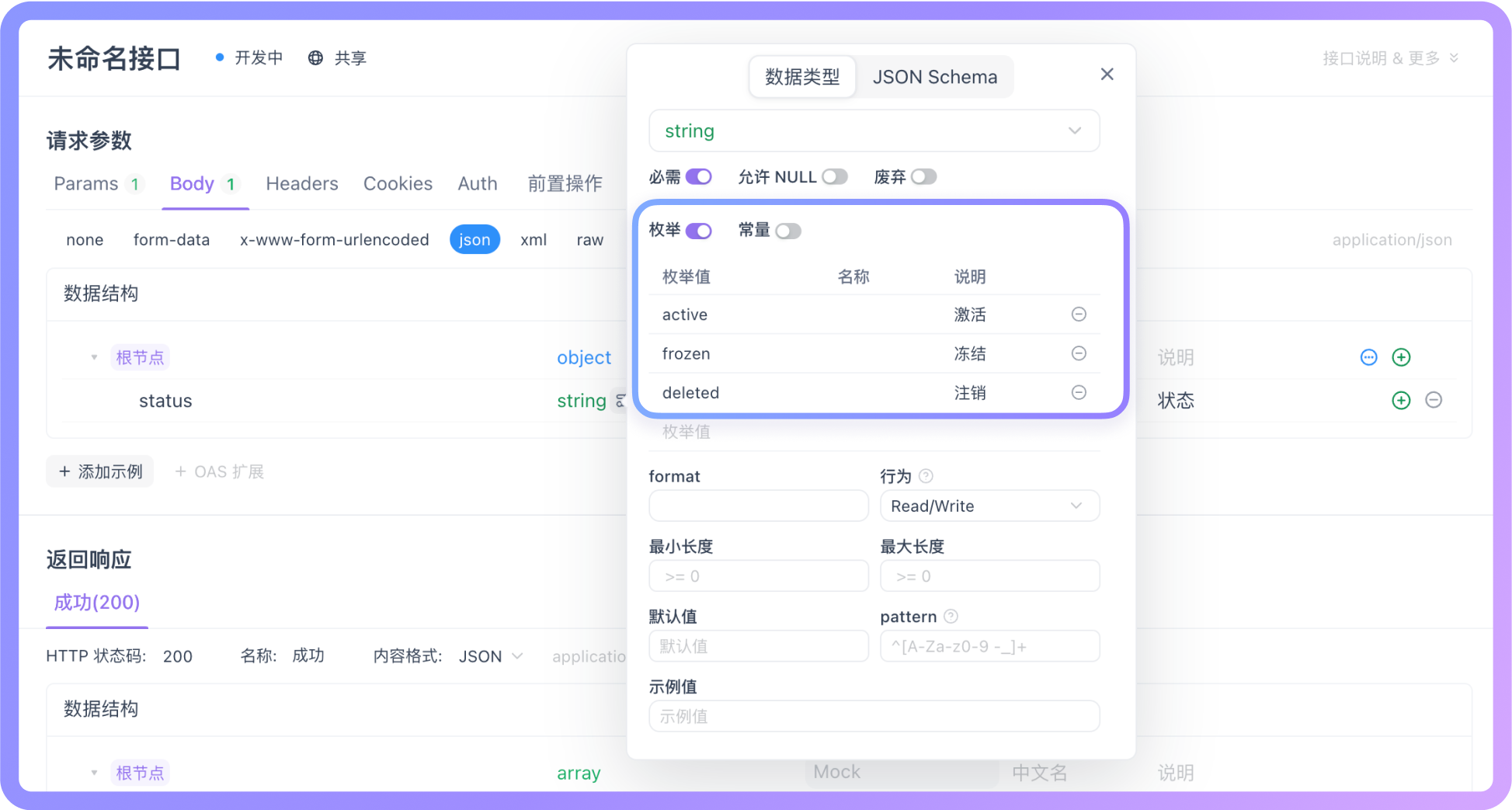Focus the 最小长度 input field
The width and height of the screenshot is (1512, 810).
(759, 576)
